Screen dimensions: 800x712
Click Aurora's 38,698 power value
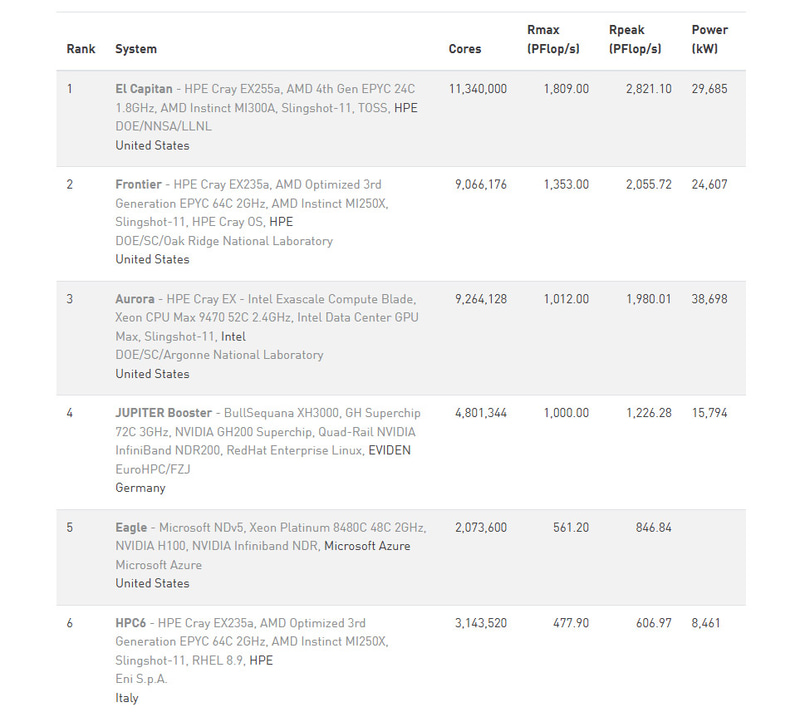pyautogui.click(x=709, y=299)
